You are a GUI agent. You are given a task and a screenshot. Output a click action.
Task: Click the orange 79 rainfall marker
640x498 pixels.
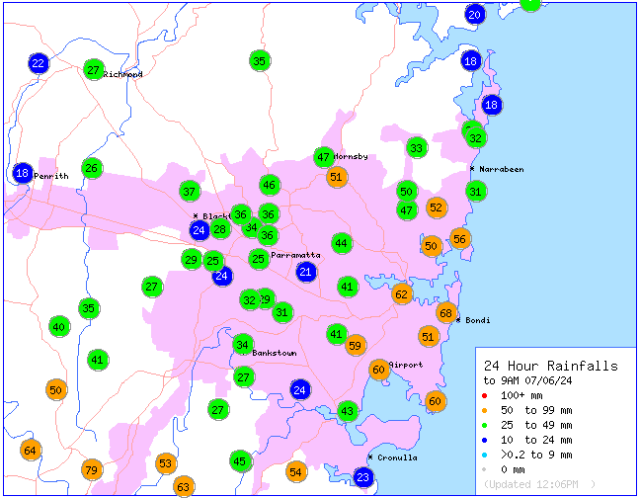pos(91,470)
